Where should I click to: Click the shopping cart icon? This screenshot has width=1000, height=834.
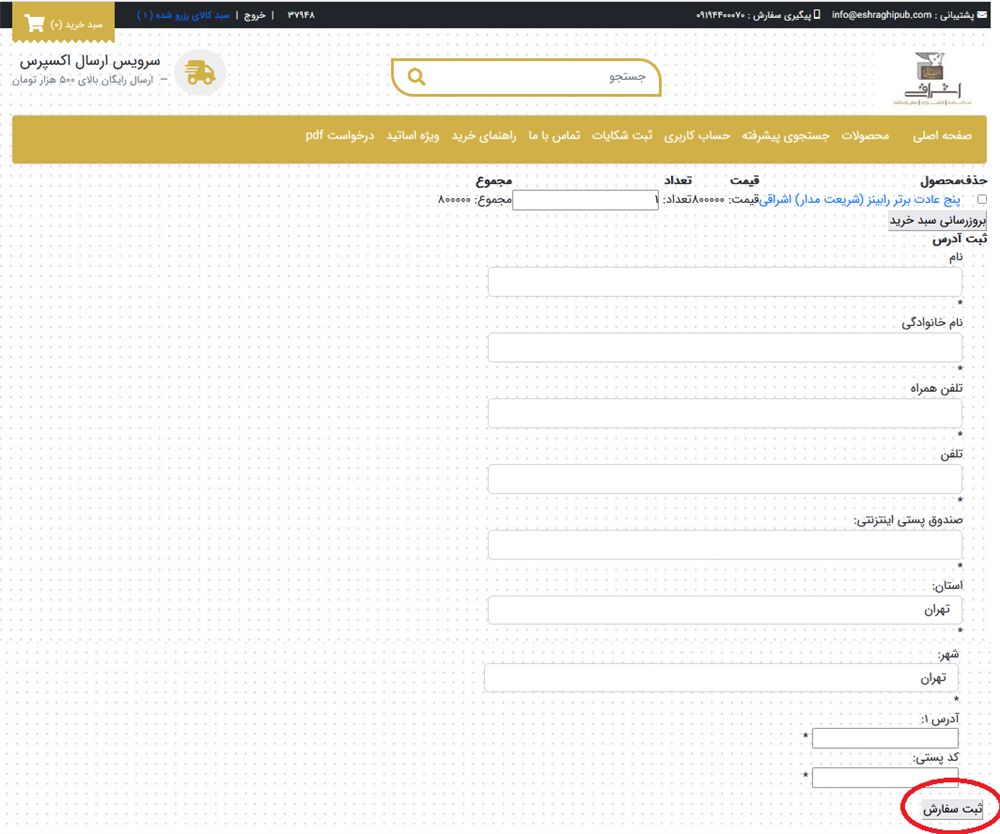click(35, 24)
